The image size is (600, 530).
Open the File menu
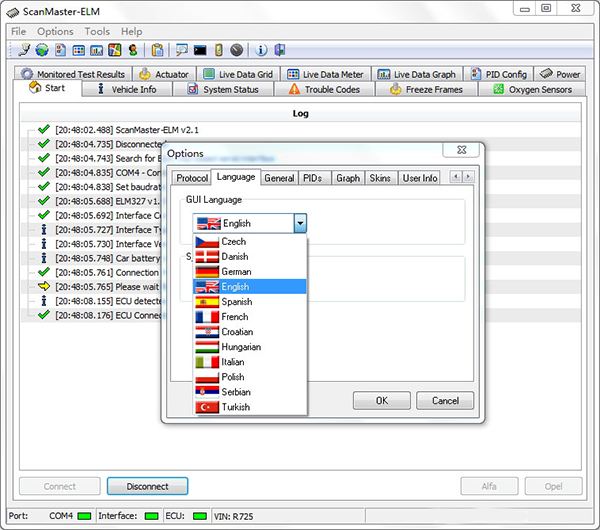click(x=18, y=31)
